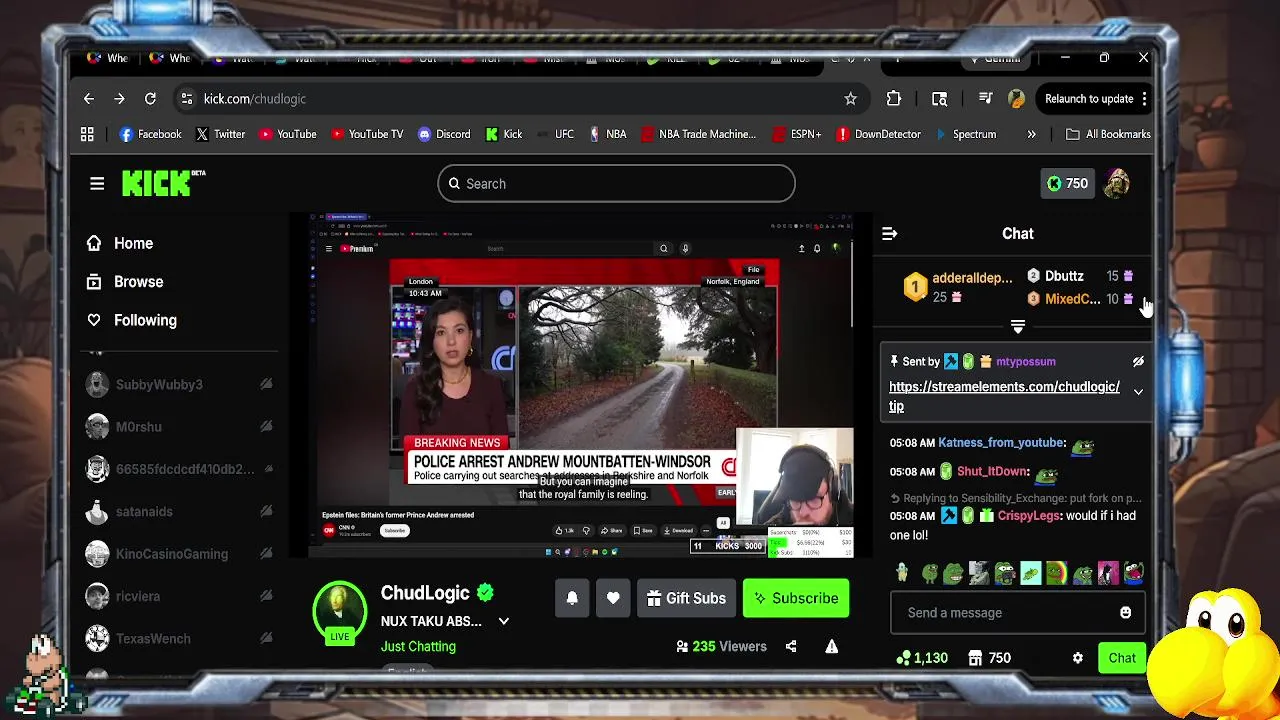The width and height of the screenshot is (1280, 720).
Task: Open Google Lens search icon in toolbar
Action: [x=939, y=99]
